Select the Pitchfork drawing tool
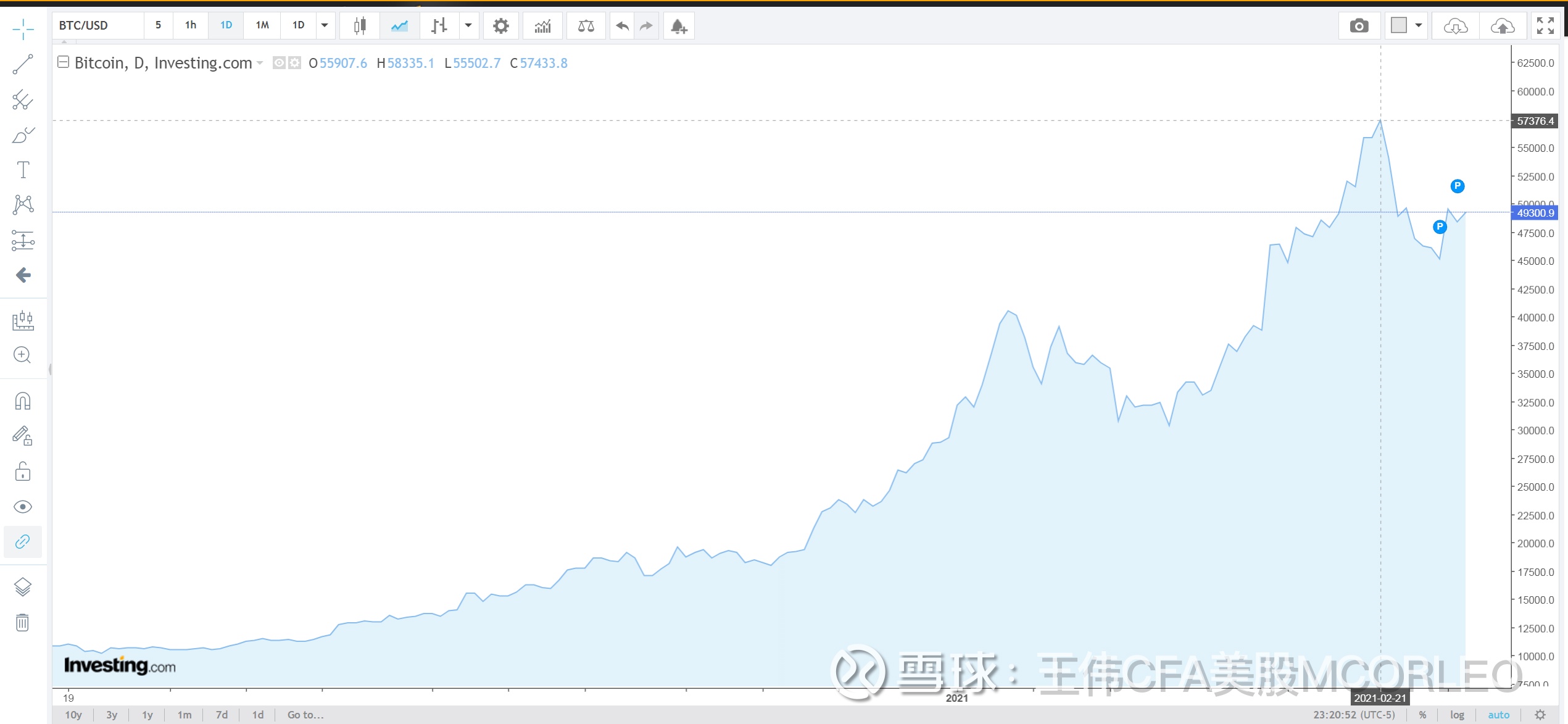 (x=23, y=99)
